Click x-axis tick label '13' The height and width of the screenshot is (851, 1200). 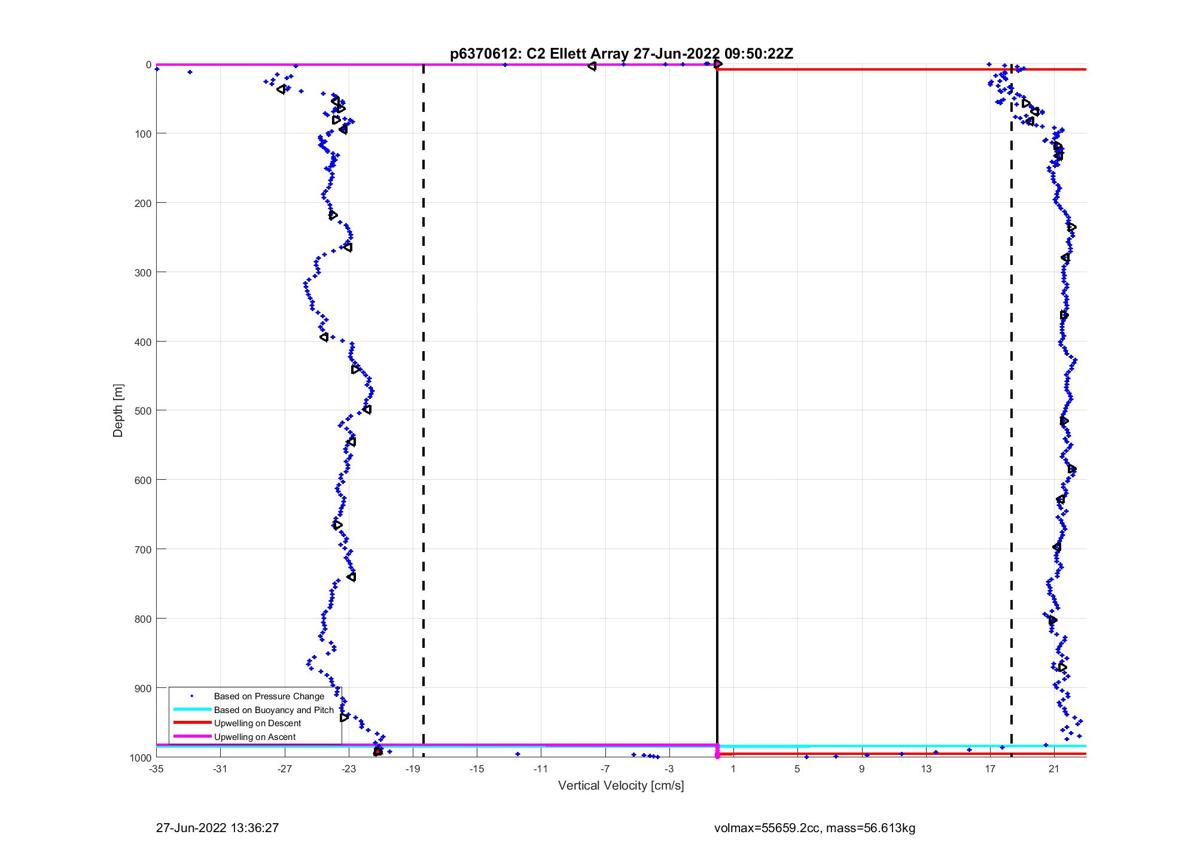[x=925, y=769]
